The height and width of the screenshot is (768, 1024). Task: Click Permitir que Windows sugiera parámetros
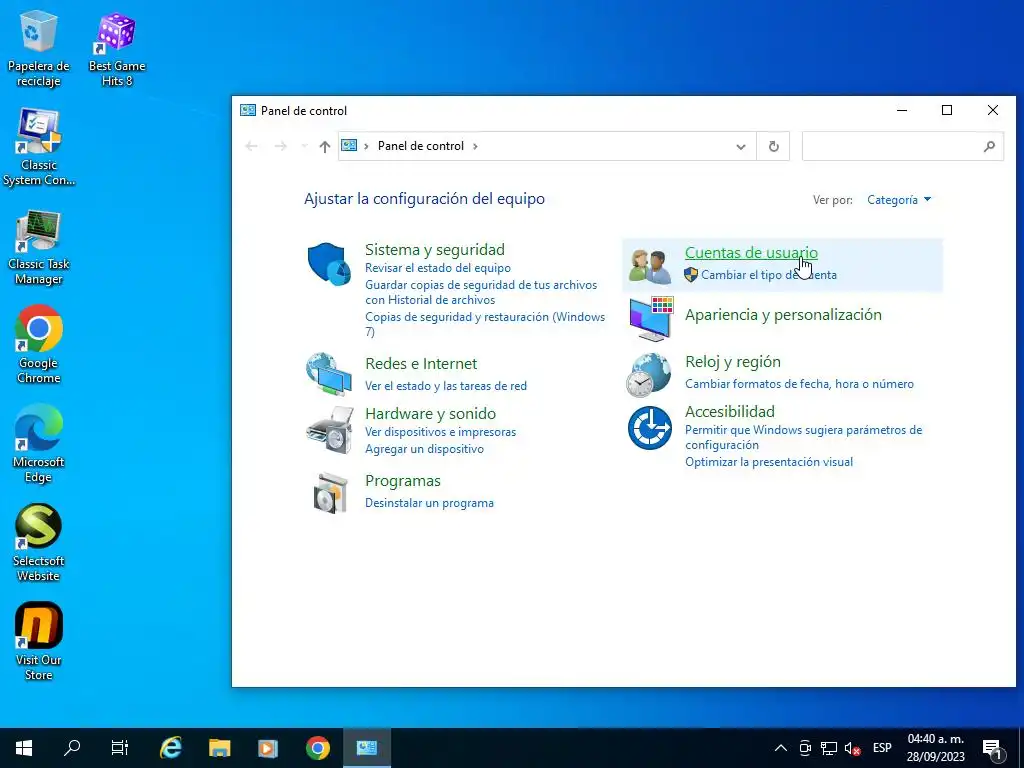[x=803, y=438]
